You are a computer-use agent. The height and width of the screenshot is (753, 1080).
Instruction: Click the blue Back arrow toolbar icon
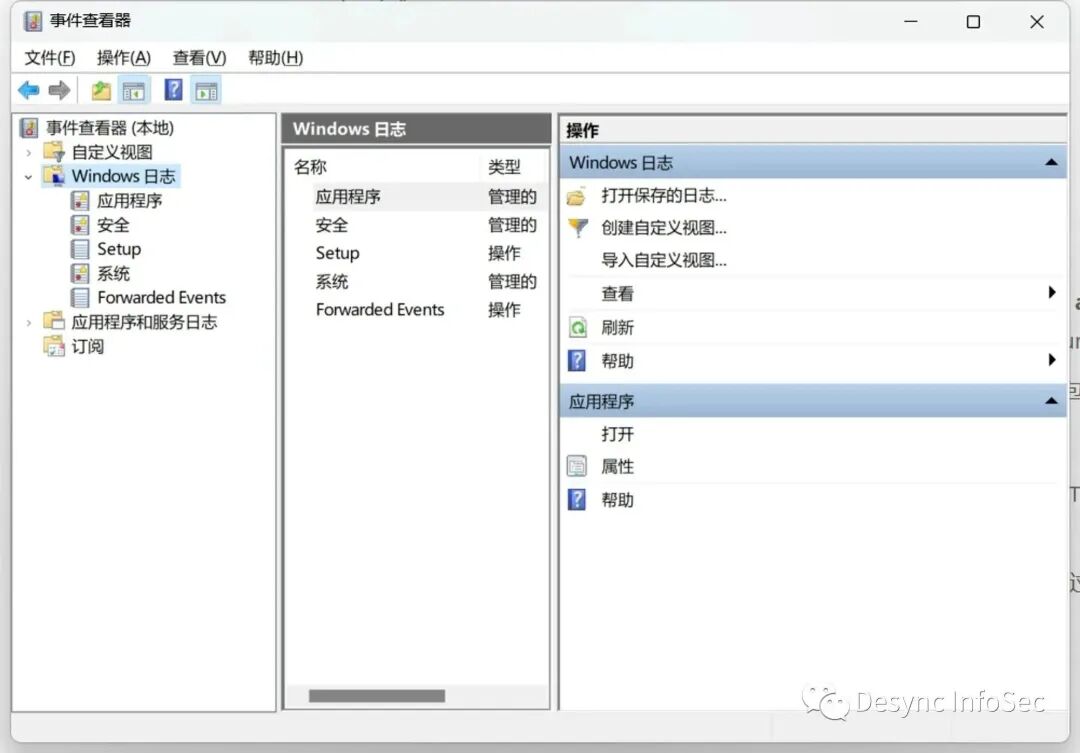tap(28, 90)
